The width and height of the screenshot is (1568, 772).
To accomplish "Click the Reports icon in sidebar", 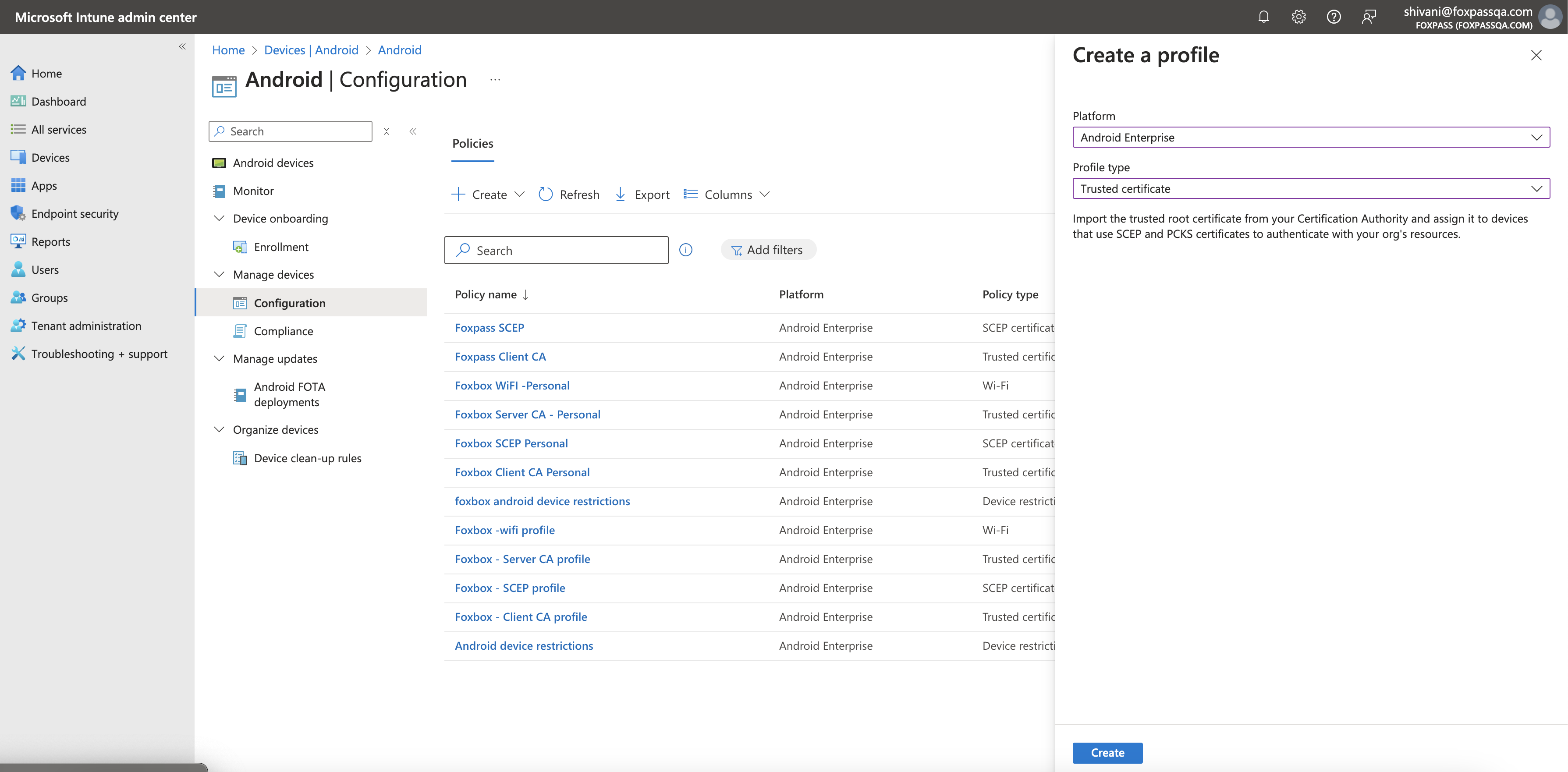I will (x=18, y=241).
